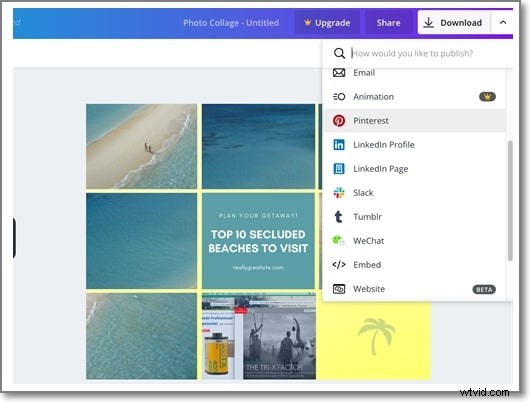
Task: Click the Embed code icon
Action: 339,265
